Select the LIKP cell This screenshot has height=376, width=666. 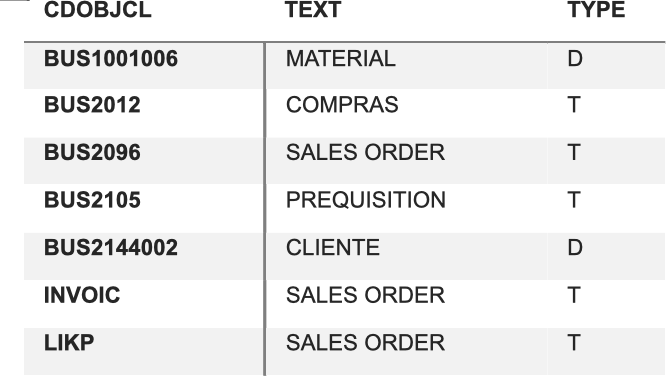(x=69, y=343)
